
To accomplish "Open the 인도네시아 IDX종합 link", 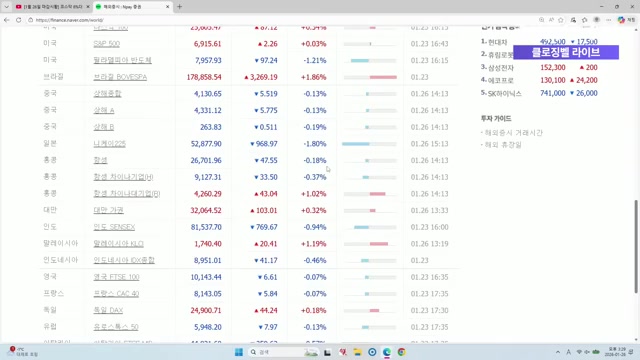I will point(124,260).
